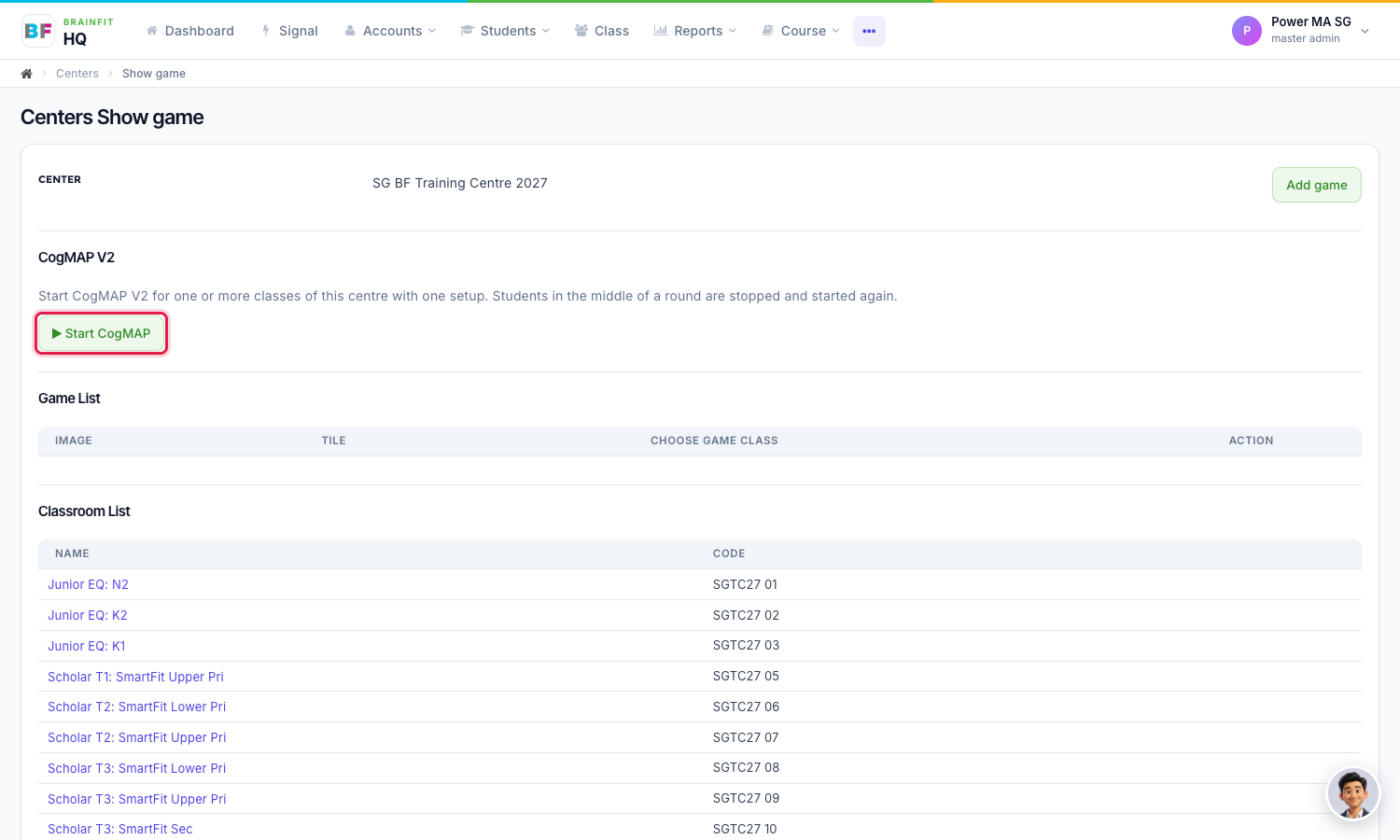Expand the Accounts dropdown menu
Screen dimensions: 1400x840
[x=390, y=31]
